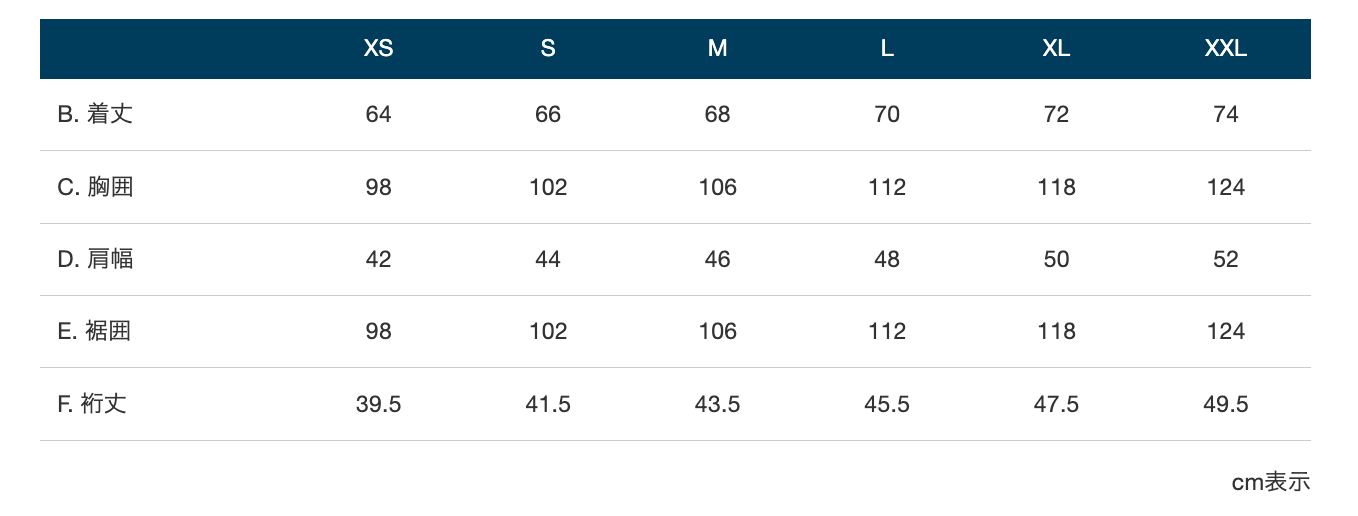Image resolution: width=1358 pixels, height=516 pixels.
Task: Click the 裄丈 value 49.5 for XXL
Action: pos(1226,404)
